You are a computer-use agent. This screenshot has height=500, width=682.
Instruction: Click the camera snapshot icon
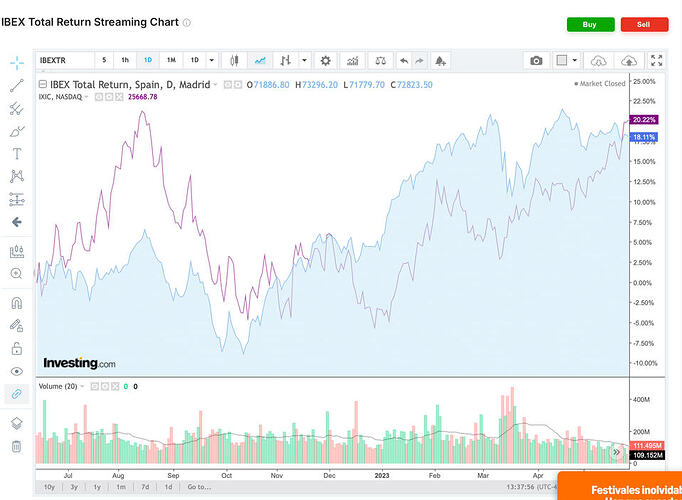536,60
